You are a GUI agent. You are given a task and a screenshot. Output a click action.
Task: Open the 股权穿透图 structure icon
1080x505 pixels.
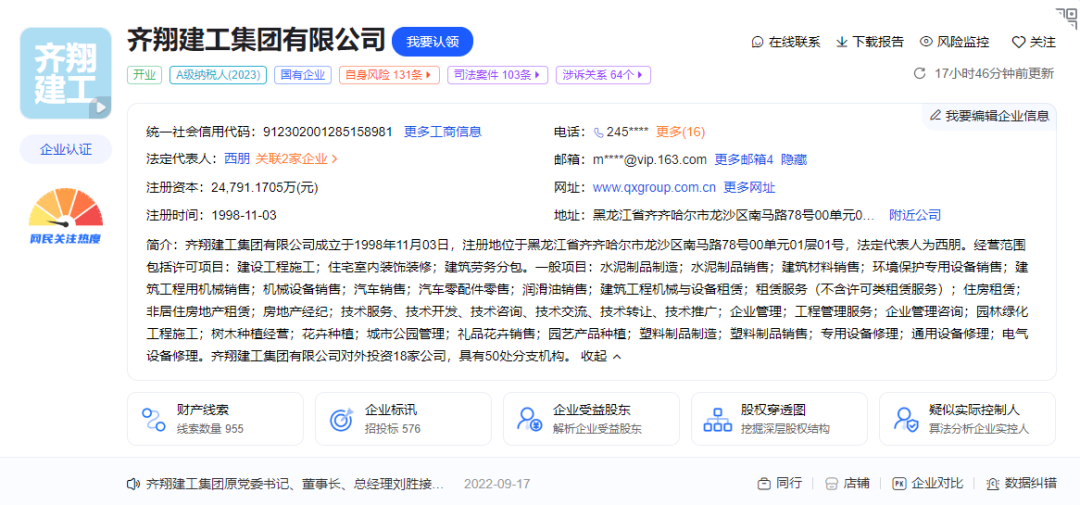[717, 419]
